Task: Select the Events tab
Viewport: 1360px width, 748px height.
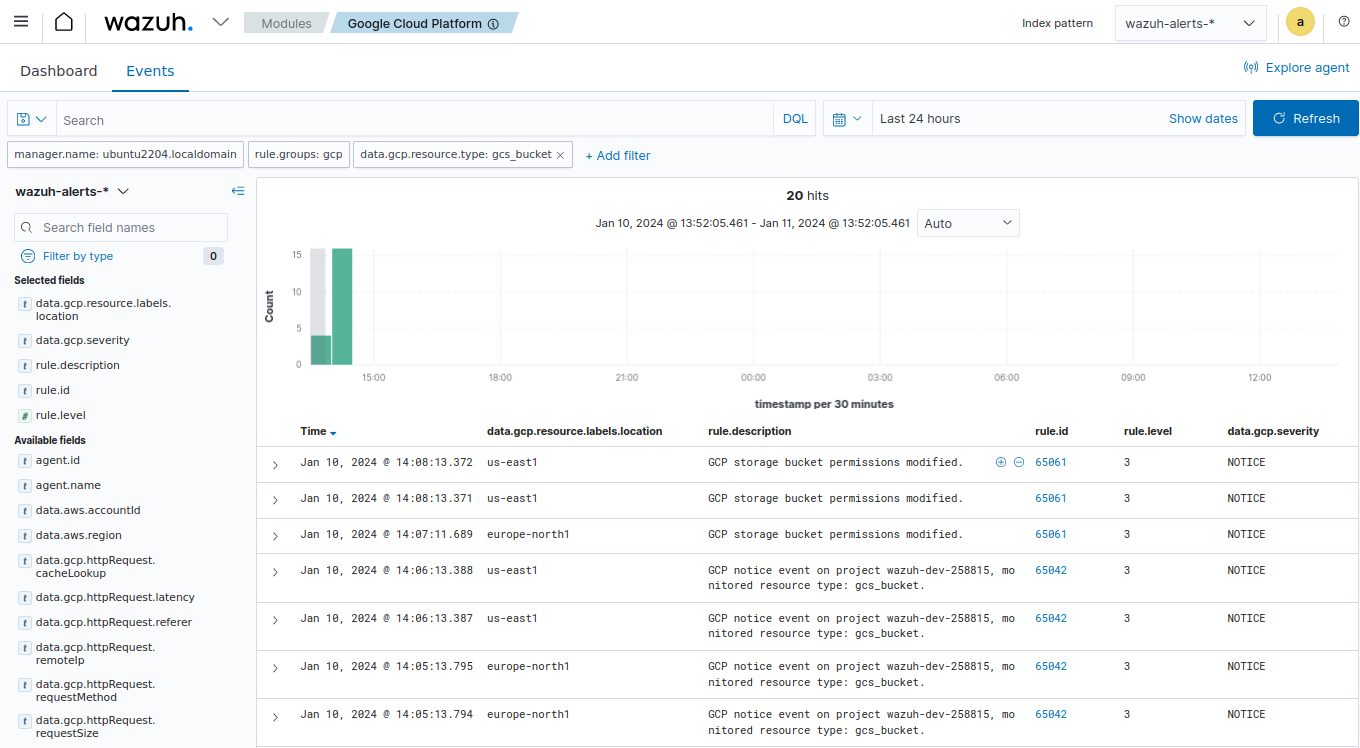Action: pos(150,71)
